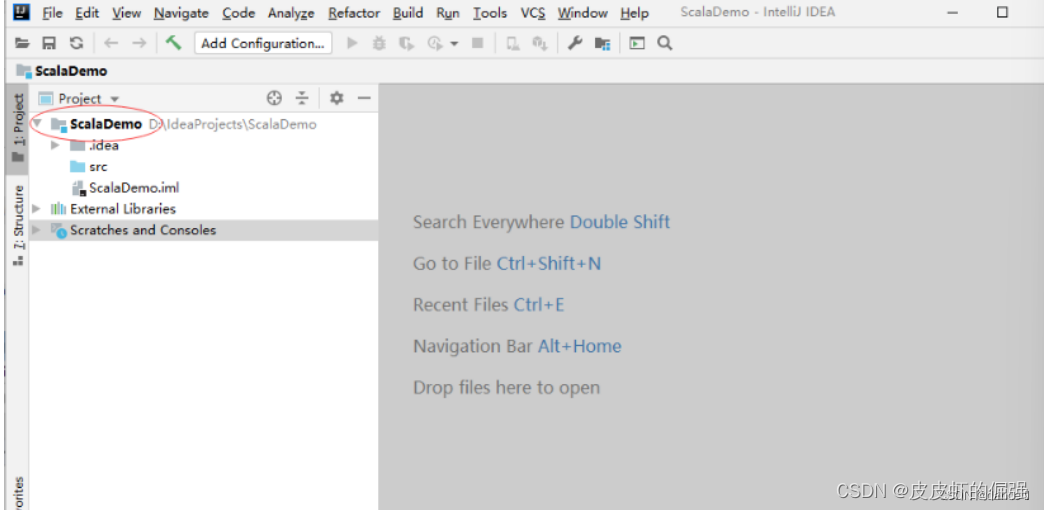Click the Forward navigation arrow

[138, 43]
